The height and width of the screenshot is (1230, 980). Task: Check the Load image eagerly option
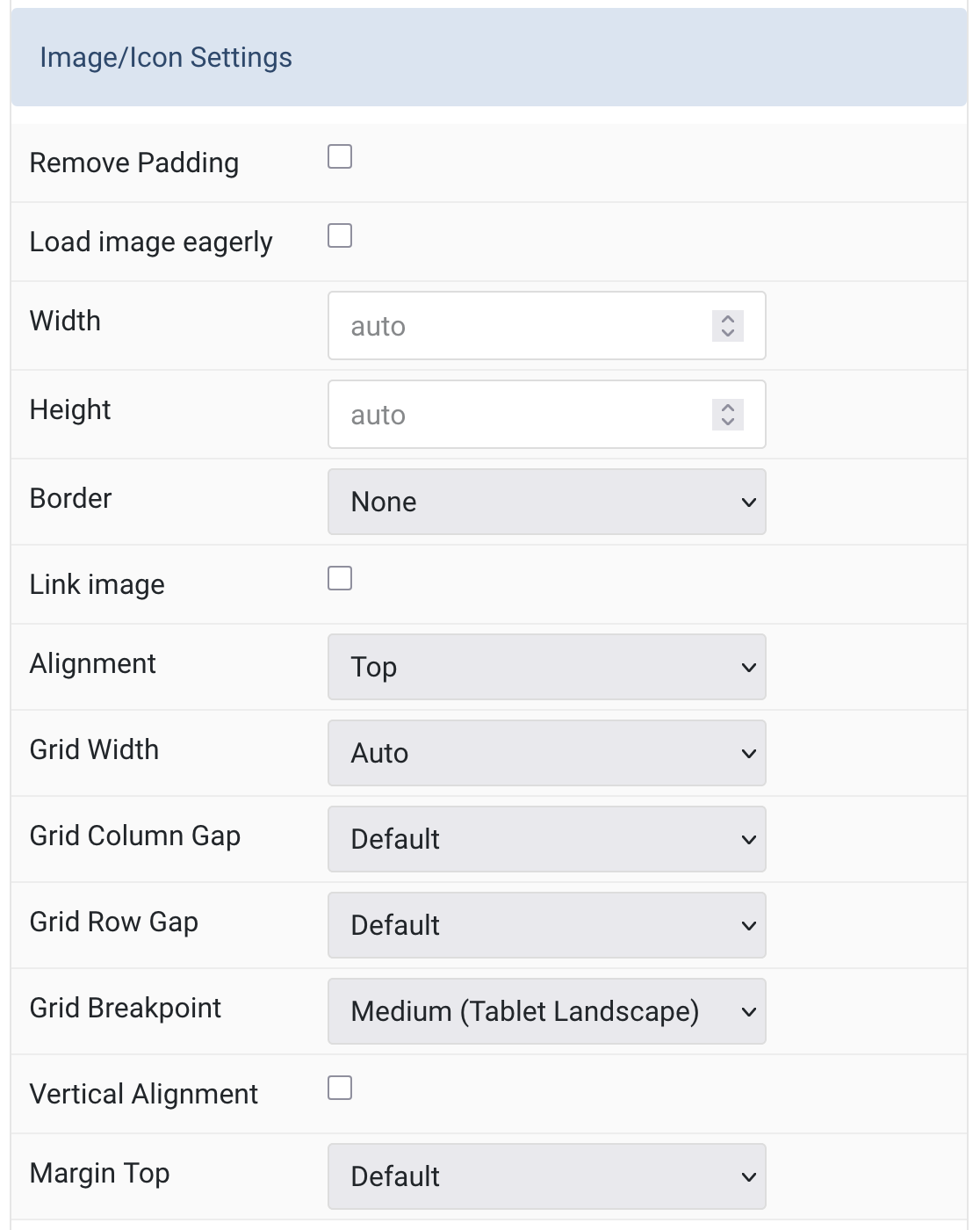point(340,236)
